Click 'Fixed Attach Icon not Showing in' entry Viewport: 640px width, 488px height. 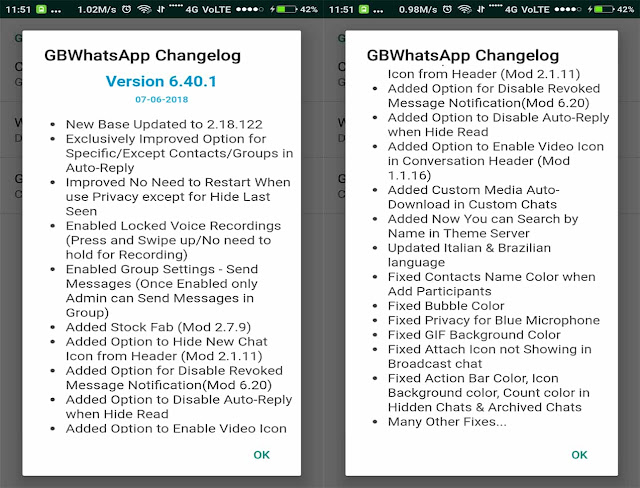[489, 349]
